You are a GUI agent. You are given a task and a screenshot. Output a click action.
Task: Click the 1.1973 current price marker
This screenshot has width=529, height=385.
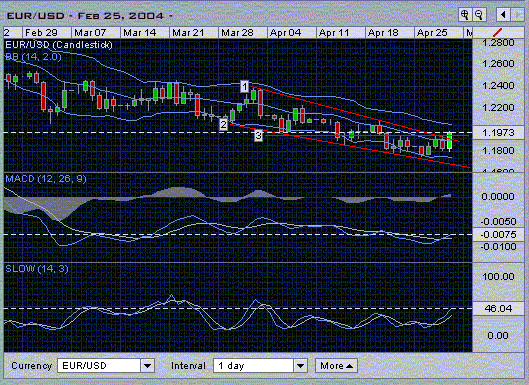[x=498, y=133]
